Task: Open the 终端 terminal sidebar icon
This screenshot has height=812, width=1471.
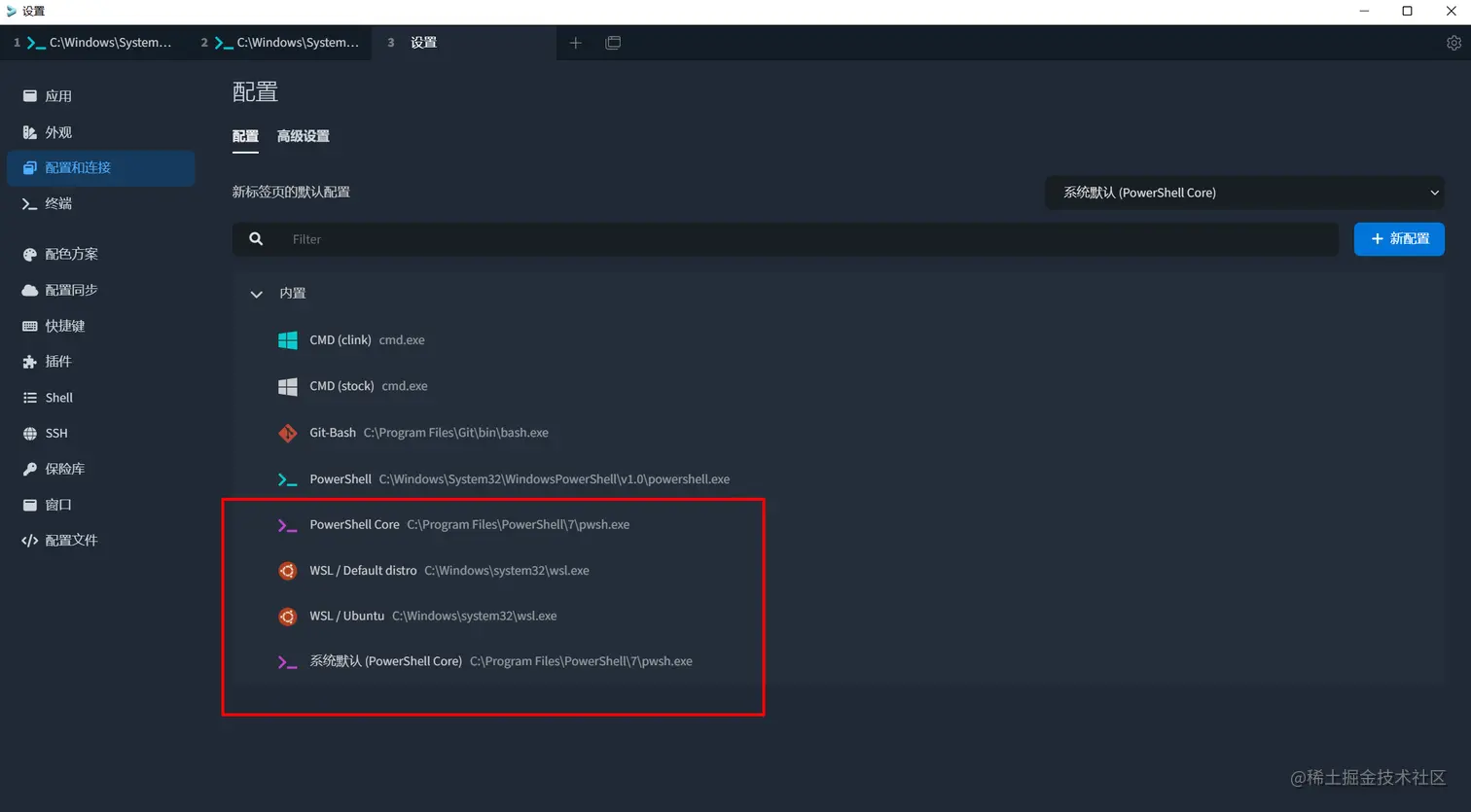Action: point(30,204)
